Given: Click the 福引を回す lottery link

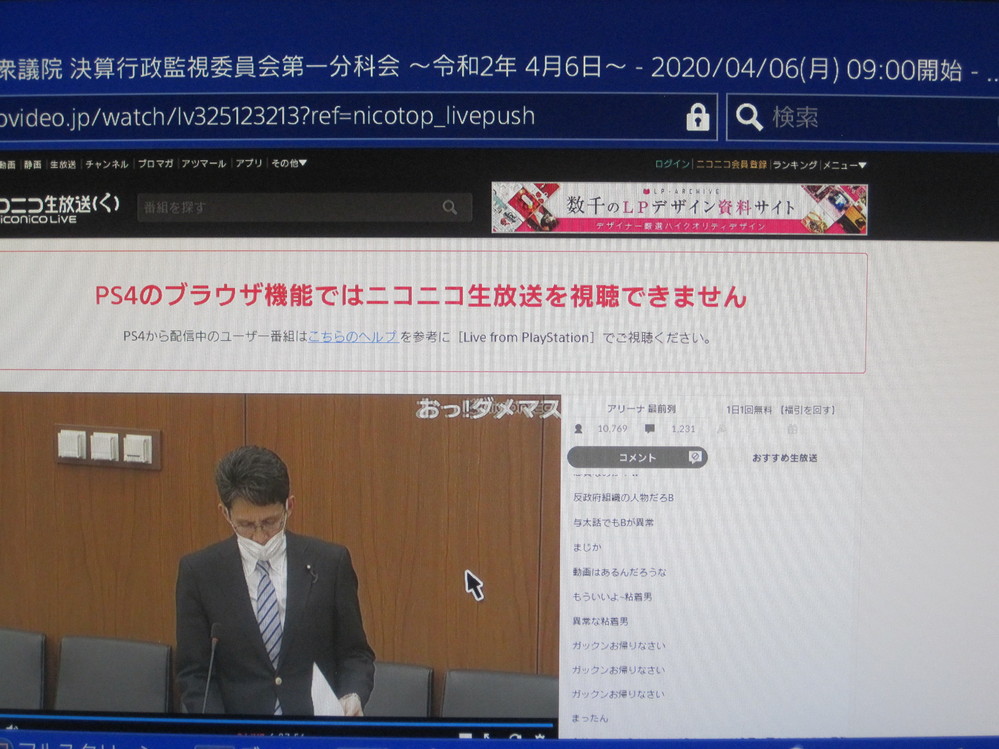Looking at the screenshot, I should point(807,409).
